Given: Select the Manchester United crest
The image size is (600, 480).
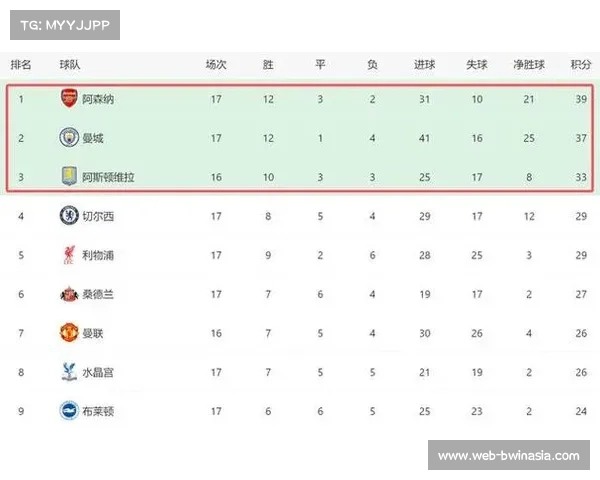Looking at the screenshot, I should (69, 333).
